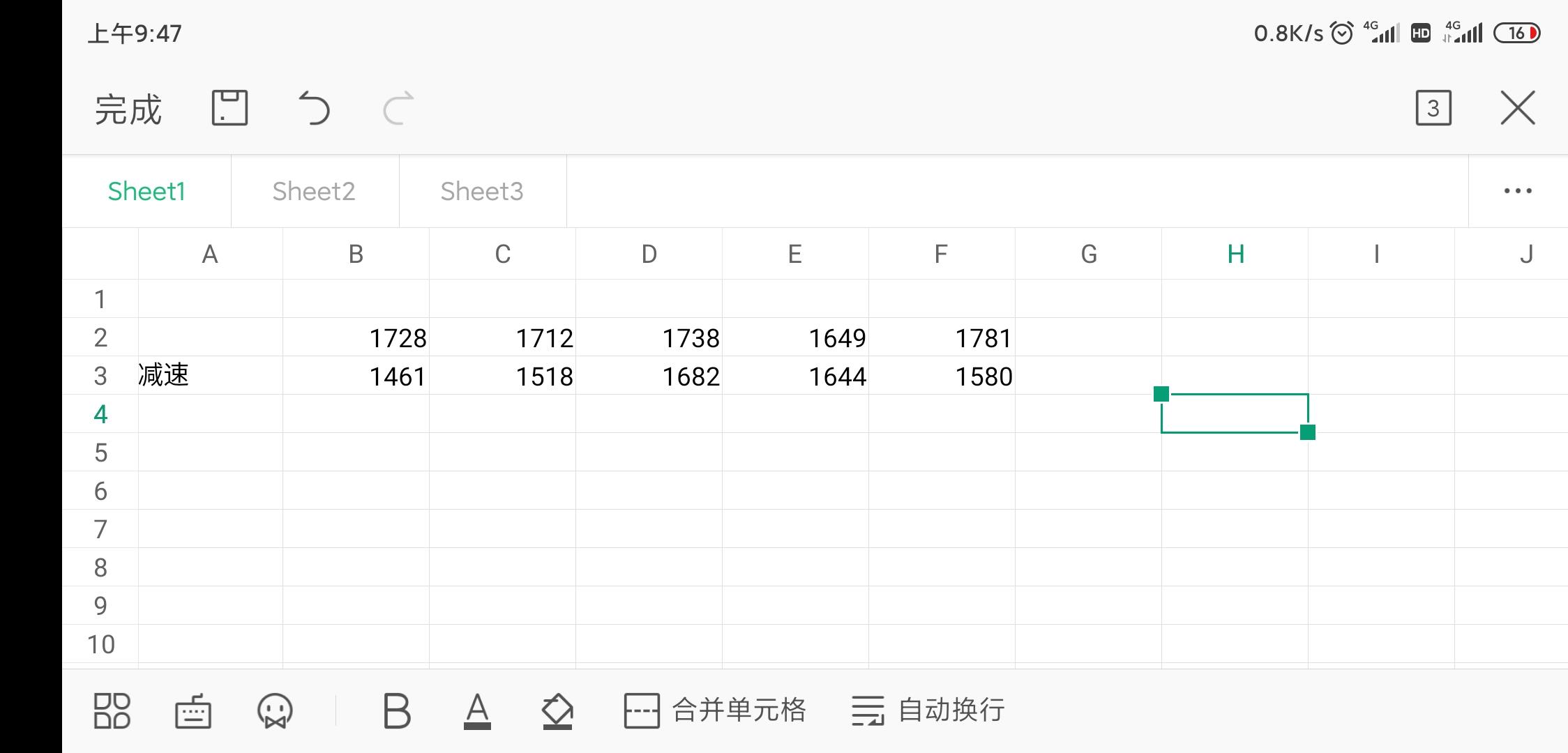1568x753 pixels.
Task: Select row 9 header
Action: pyautogui.click(x=100, y=606)
